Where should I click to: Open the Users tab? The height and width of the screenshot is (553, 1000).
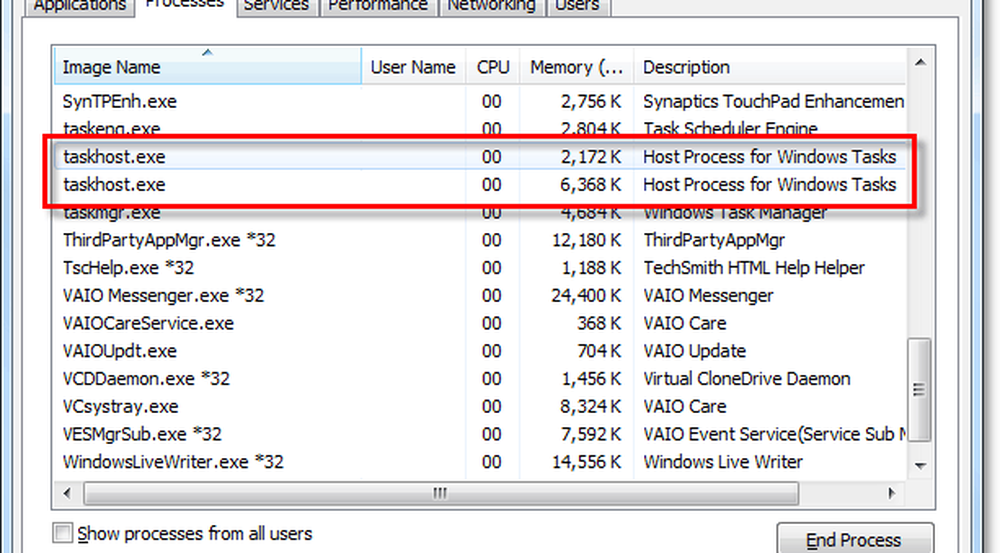(577, 6)
